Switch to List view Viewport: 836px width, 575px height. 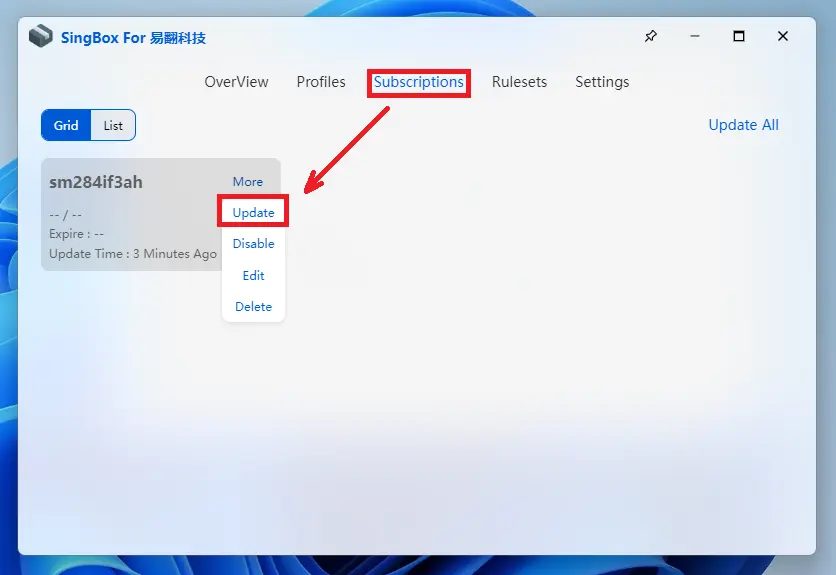(x=113, y=125)
